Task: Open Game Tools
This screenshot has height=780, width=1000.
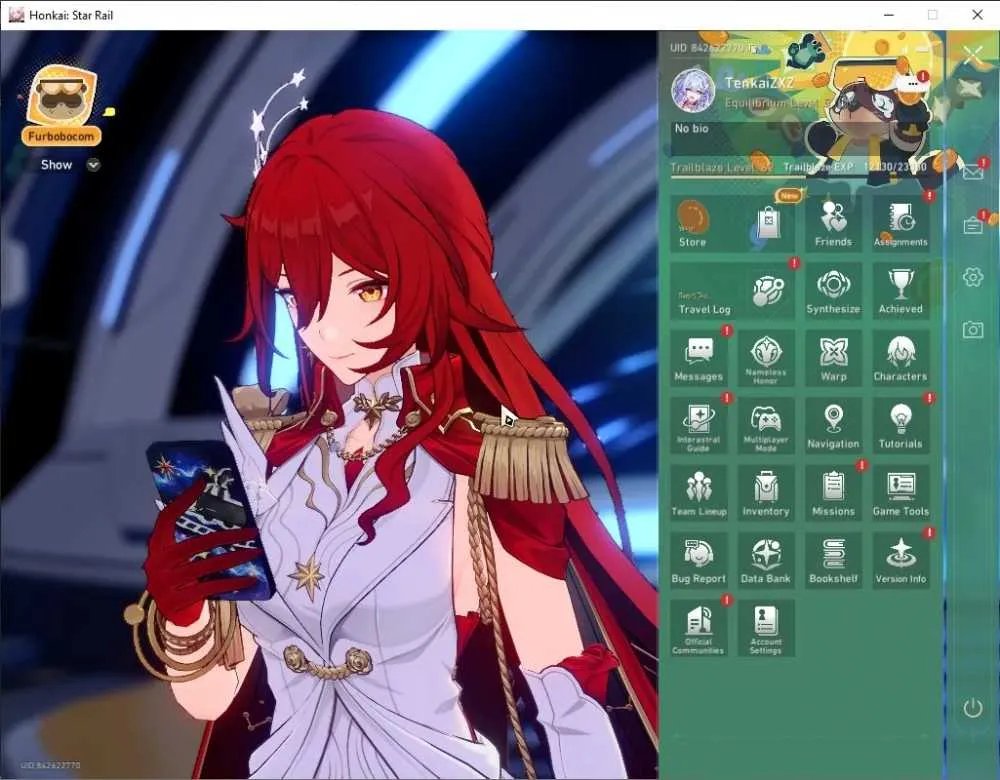Action: coord(901,494)
